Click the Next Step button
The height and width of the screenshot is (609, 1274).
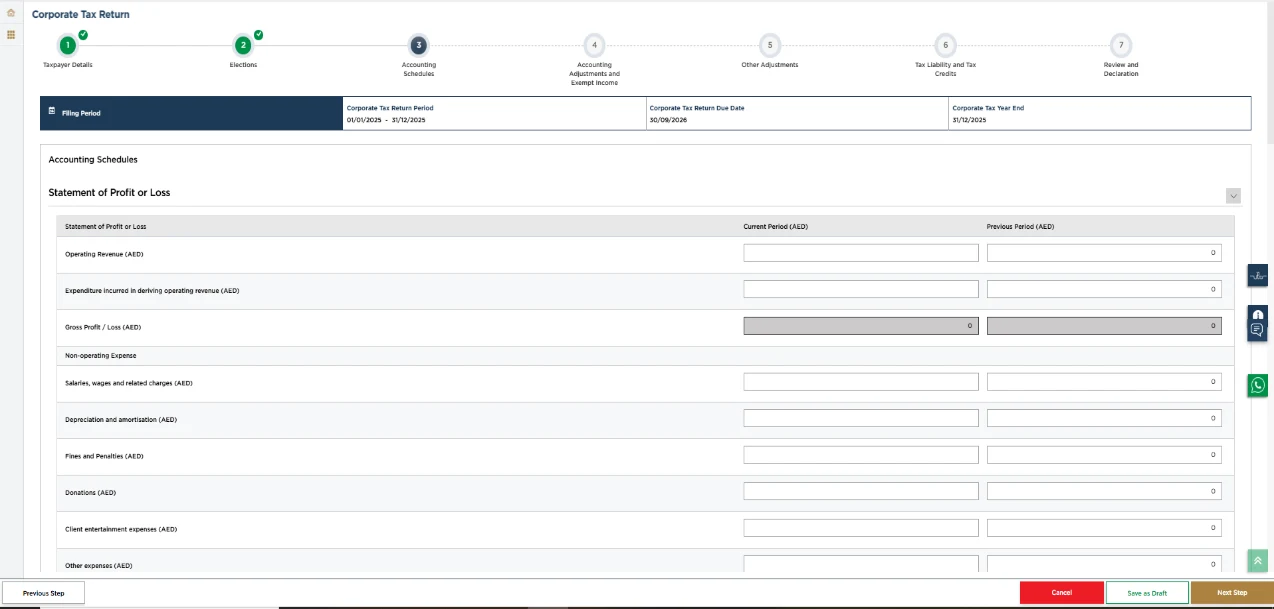(x=1232, y=593)
